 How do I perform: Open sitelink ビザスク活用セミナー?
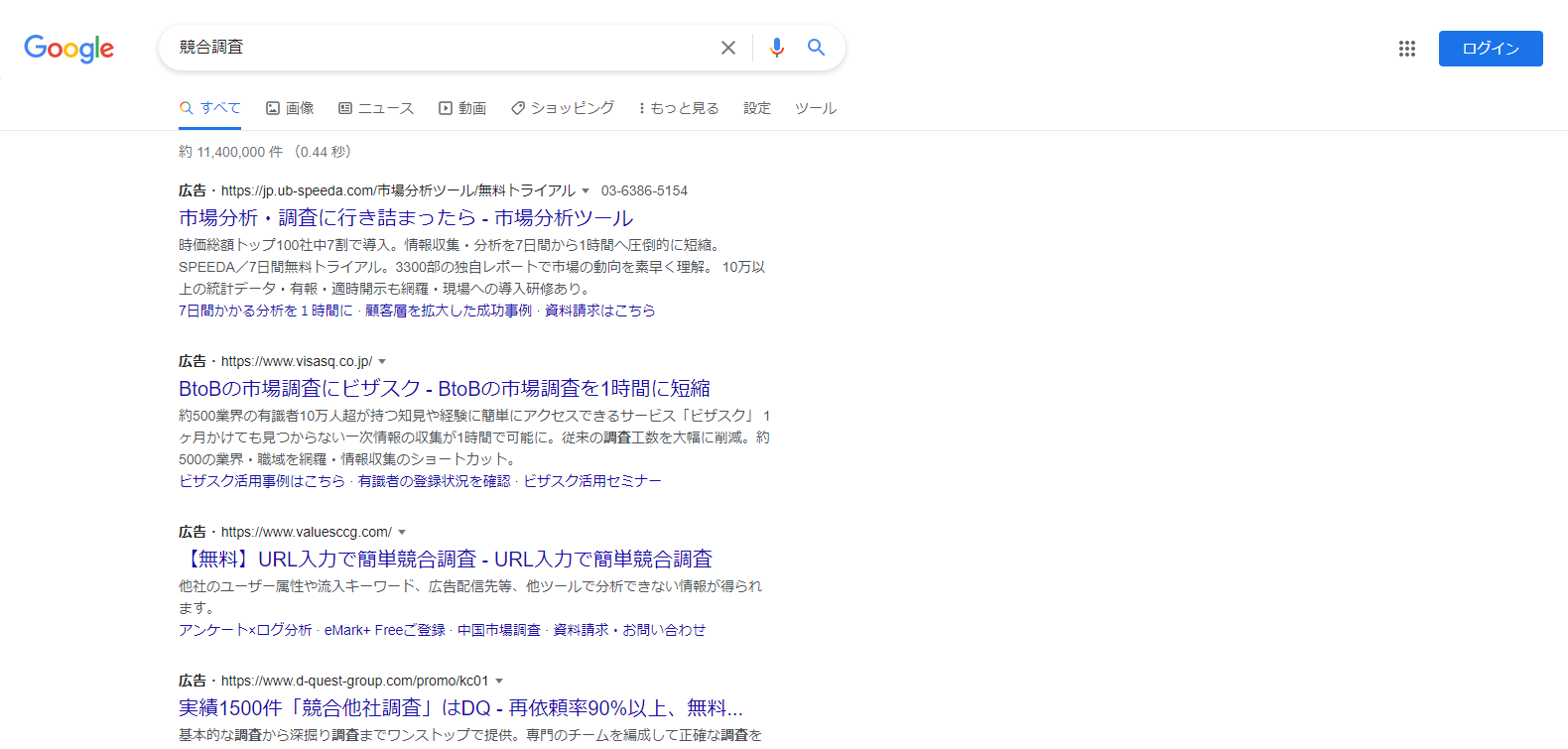tap(592, 481)
